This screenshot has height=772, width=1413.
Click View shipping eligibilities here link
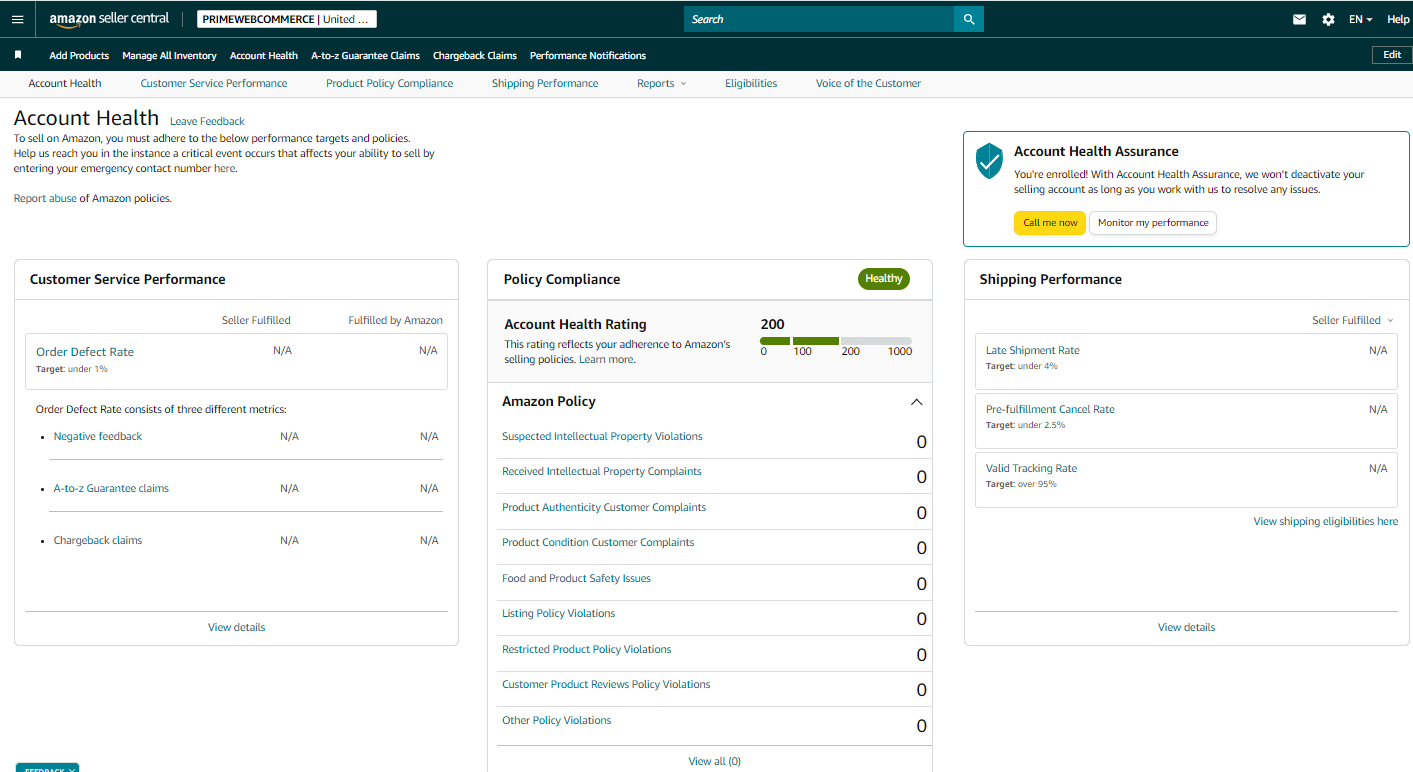tap(1326, 521)
